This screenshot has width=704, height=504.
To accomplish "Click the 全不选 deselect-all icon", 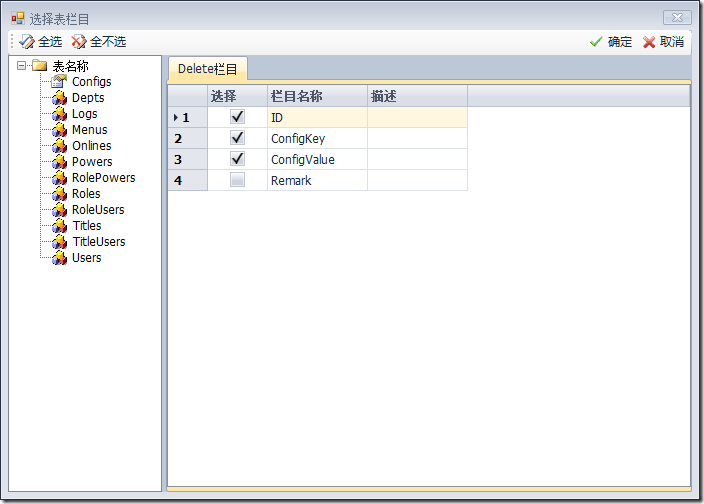I will (x=79, y=42).
